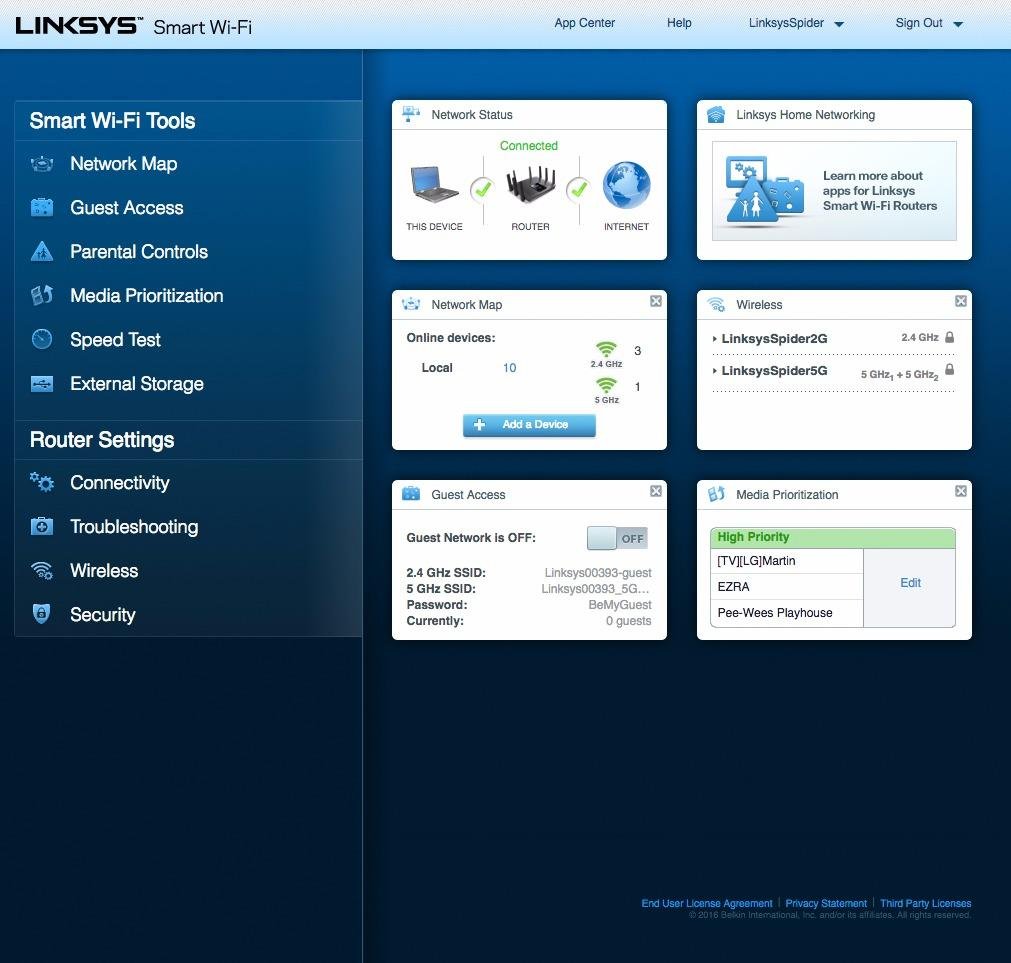Open App Center in the top bar

(584, 23)
